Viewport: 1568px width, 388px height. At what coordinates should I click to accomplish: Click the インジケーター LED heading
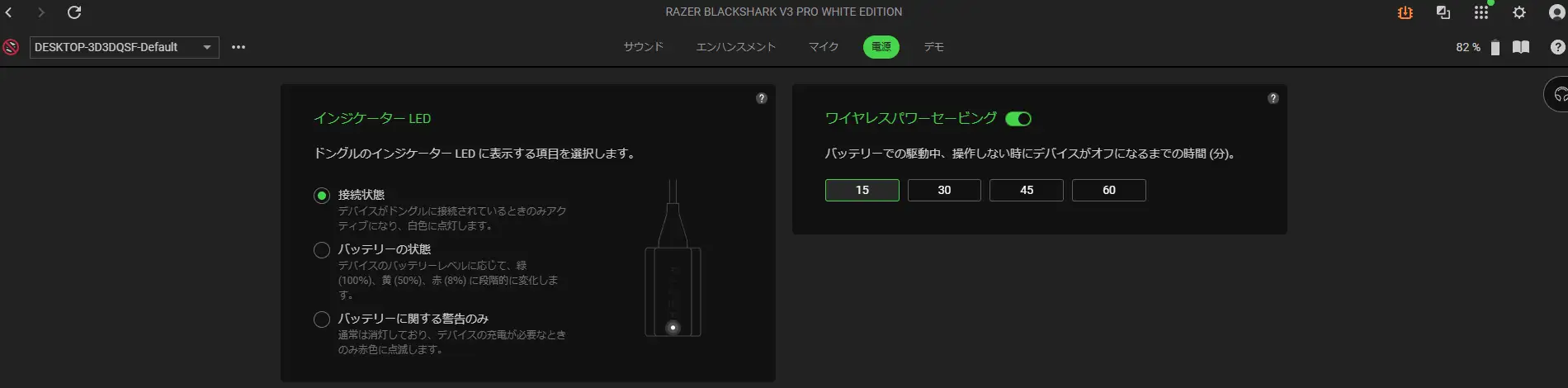pyautogui.click(x=372, y=119)
